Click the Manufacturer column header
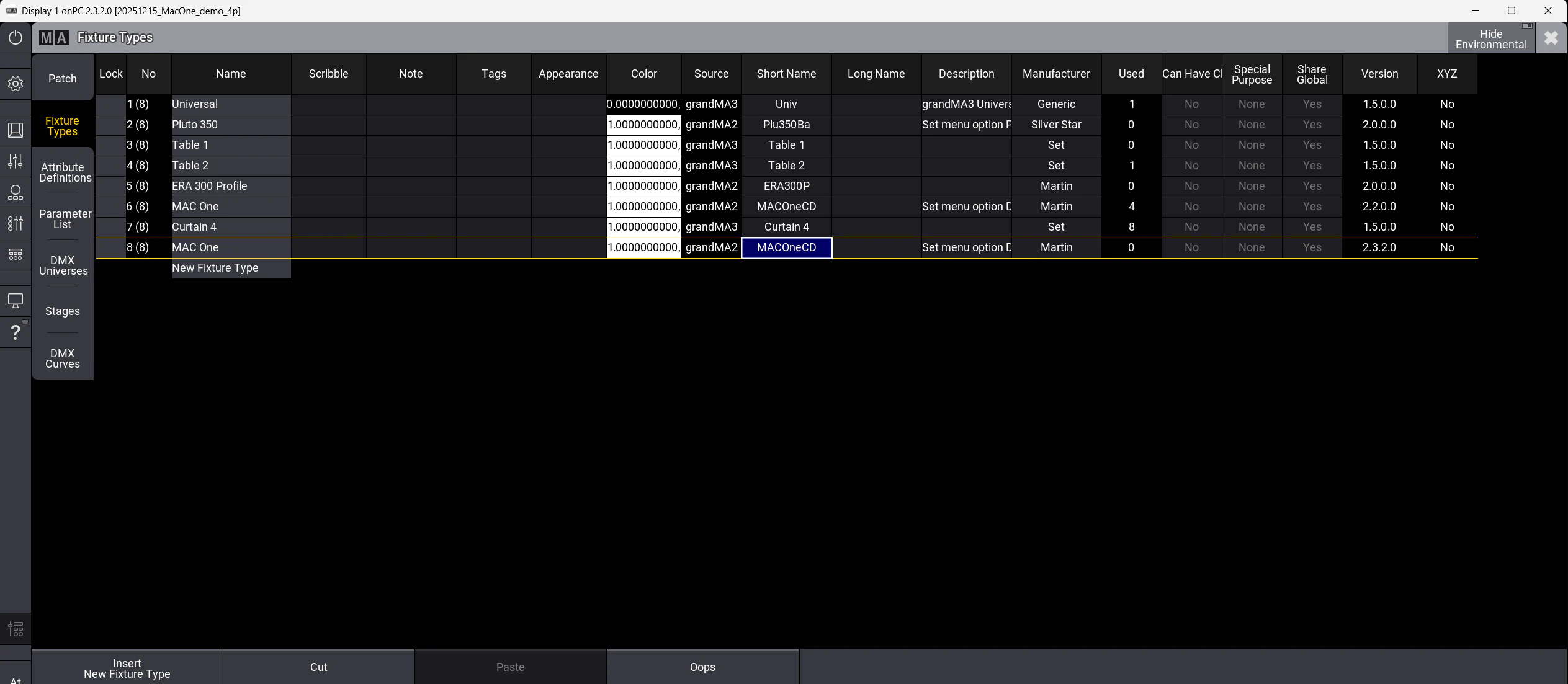The height and width of the screenshot is (684, 1568). [x=1056, y=74]
